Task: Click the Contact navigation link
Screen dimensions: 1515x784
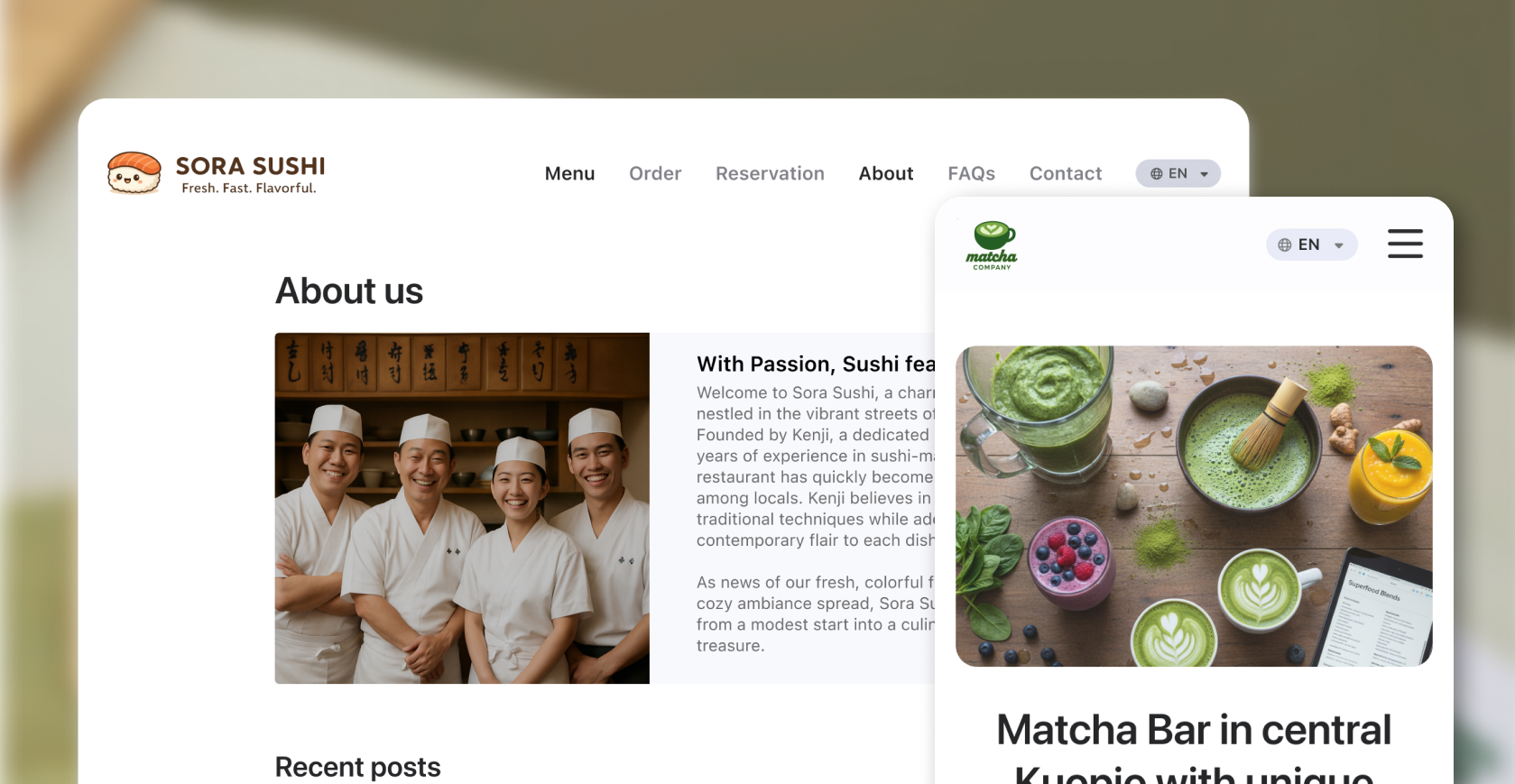Action: tap(1066, 173)
